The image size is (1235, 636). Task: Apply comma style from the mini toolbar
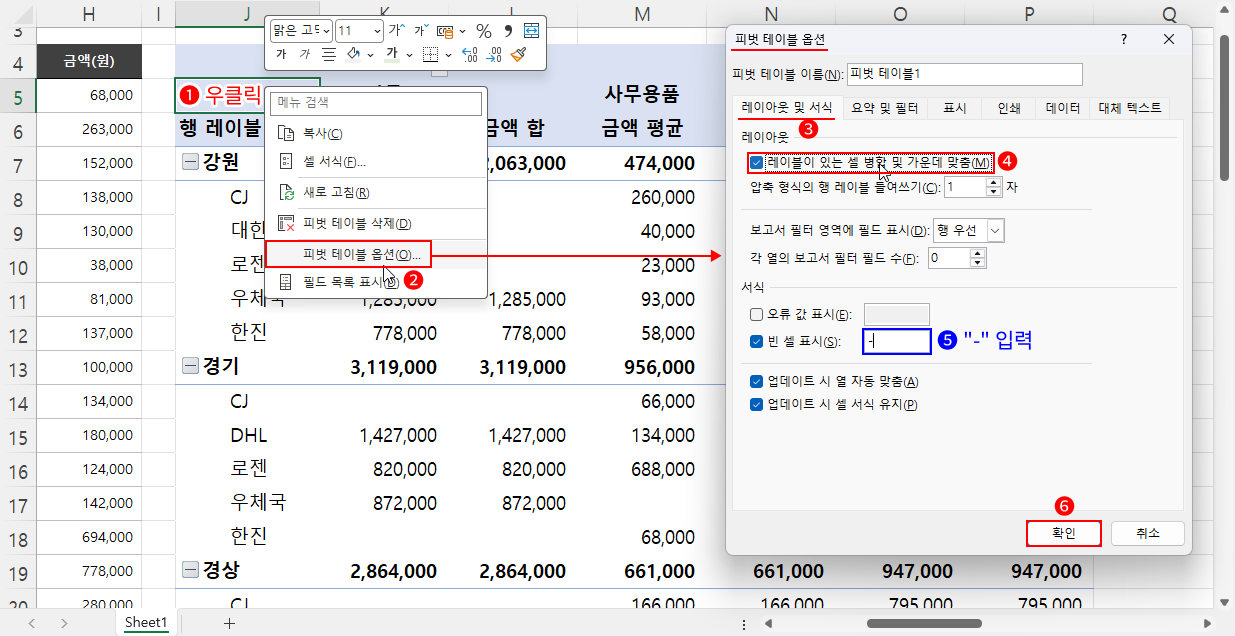(509, 30)
